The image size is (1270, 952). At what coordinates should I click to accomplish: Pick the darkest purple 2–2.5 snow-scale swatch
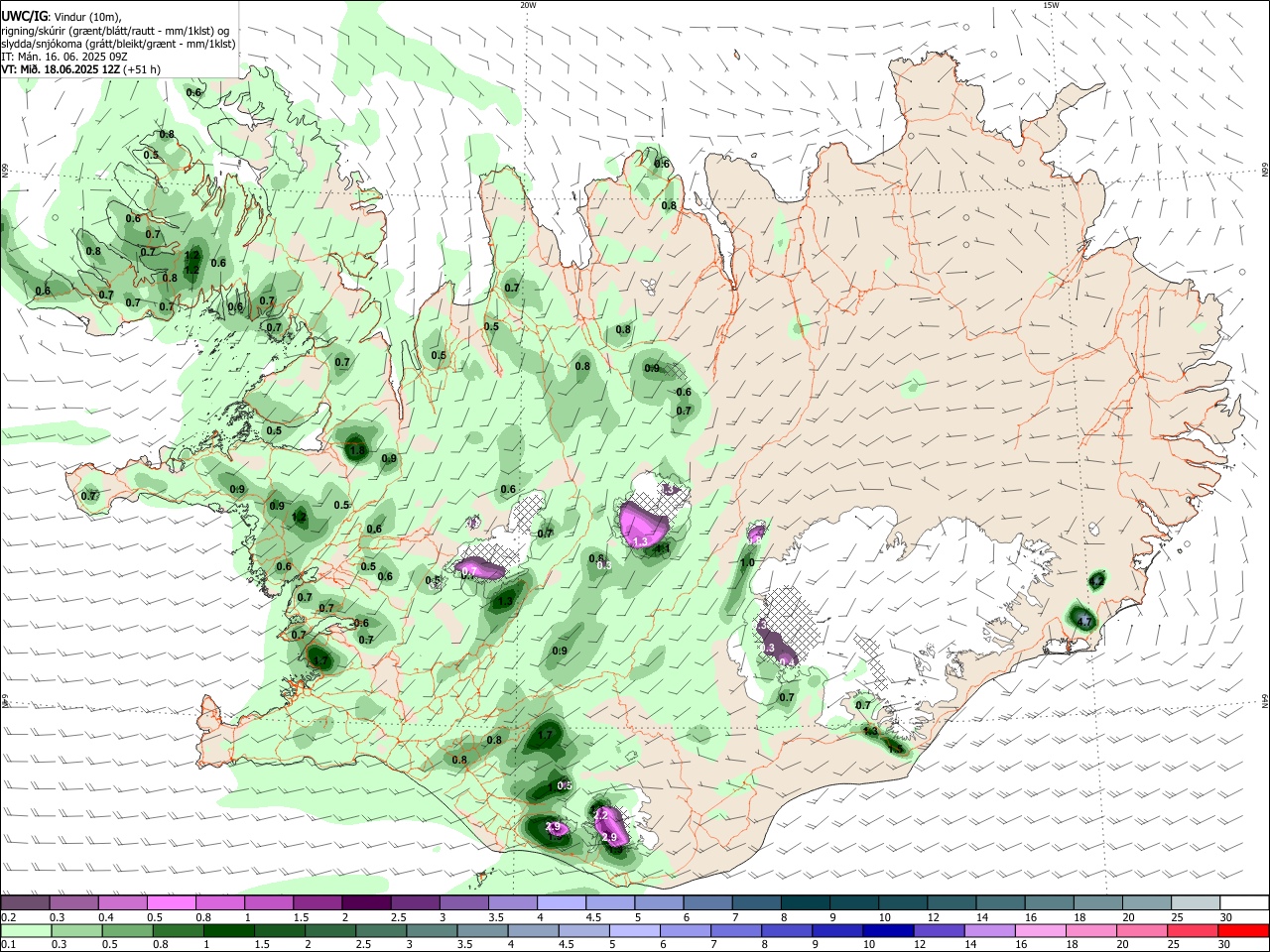tap(365, 902)
